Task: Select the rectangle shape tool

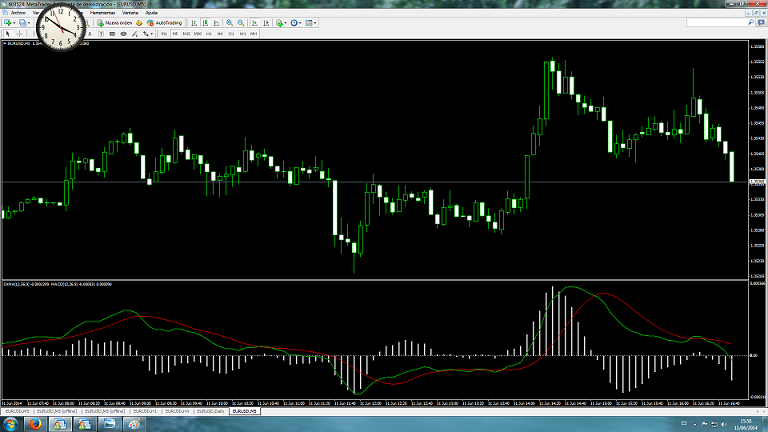Action: point(112,34)
